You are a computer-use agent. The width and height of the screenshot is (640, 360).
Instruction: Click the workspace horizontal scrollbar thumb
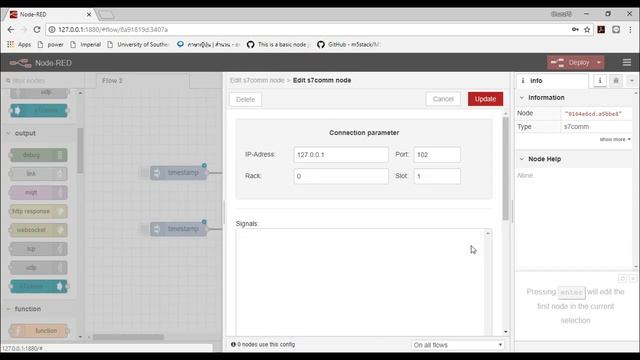click(x=128, y=337)
